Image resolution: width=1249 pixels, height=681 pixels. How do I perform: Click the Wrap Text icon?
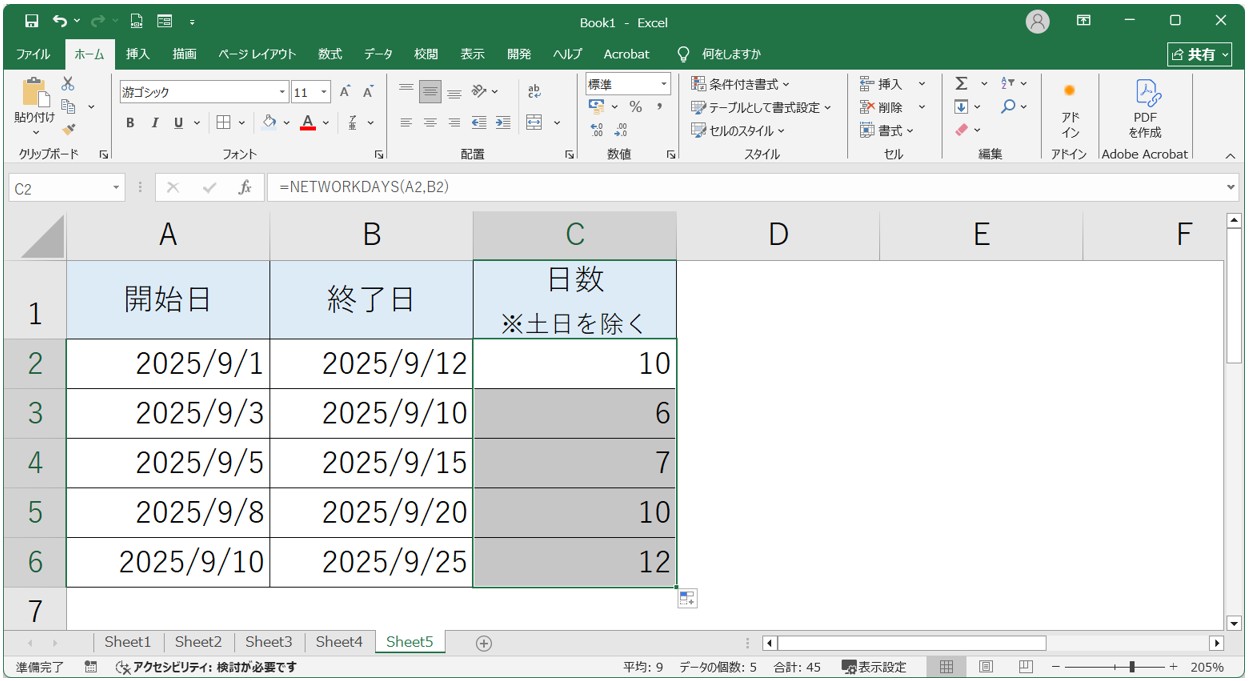click(x=534, y=92)
